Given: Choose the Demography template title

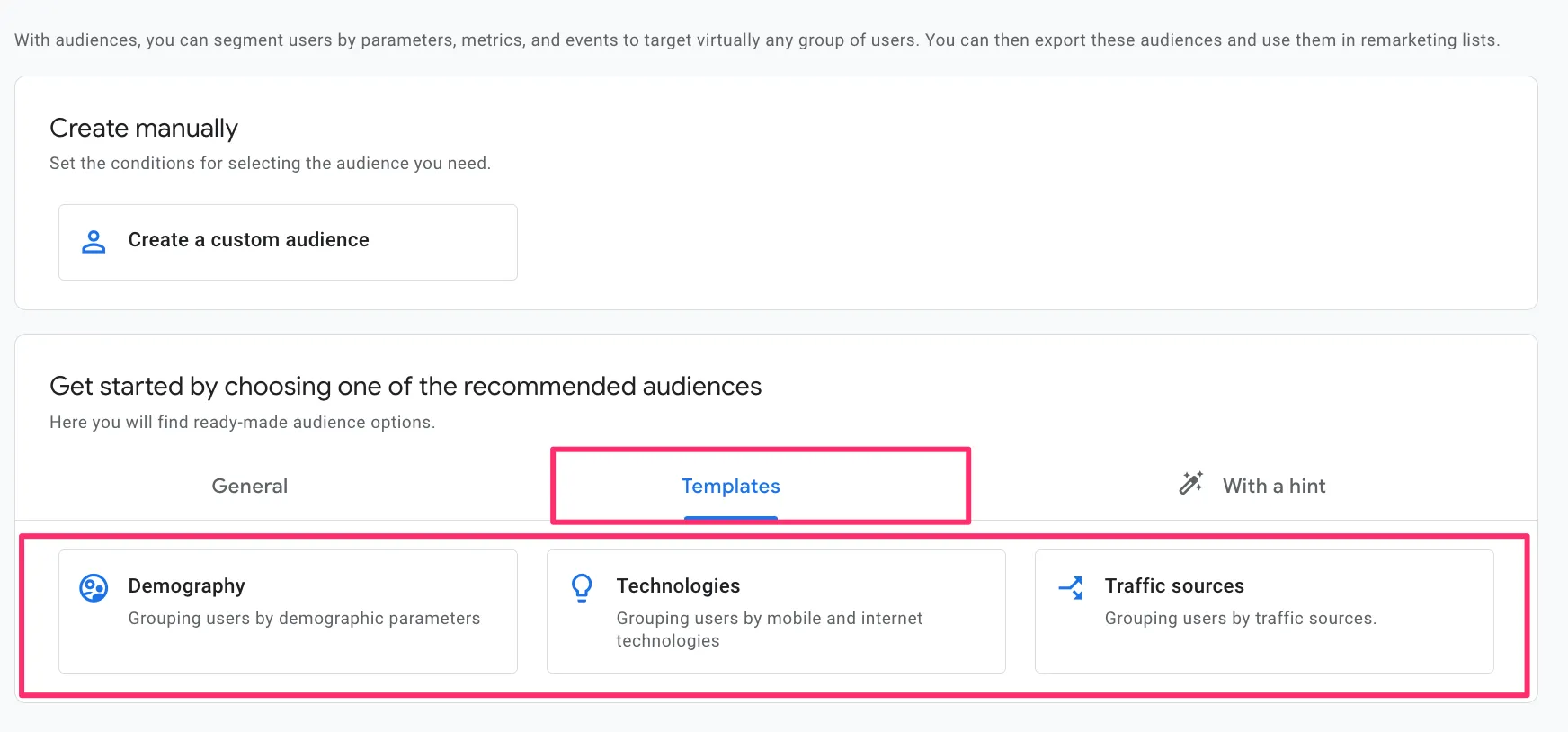Looking at the screenshot, I should tap(186, 585).
